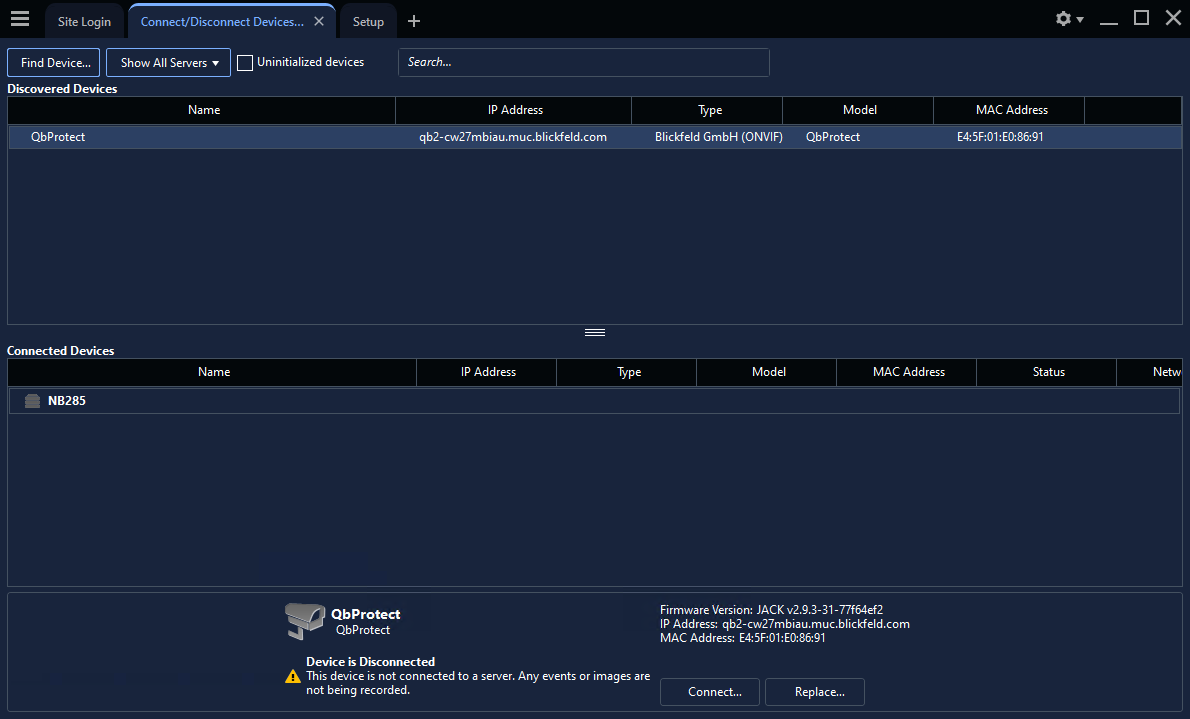Open the hamburger main menu

[x=20, y=19]
